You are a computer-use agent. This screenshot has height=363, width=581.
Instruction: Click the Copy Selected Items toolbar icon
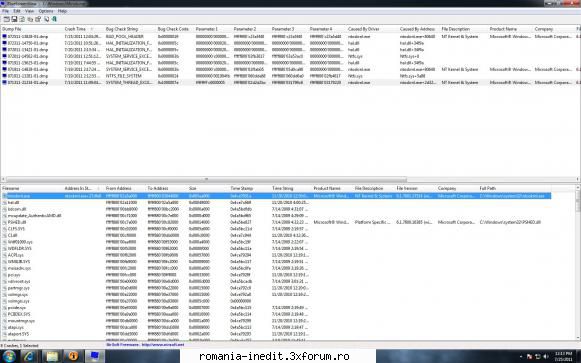pyautogui.click(x=30, y=19)
